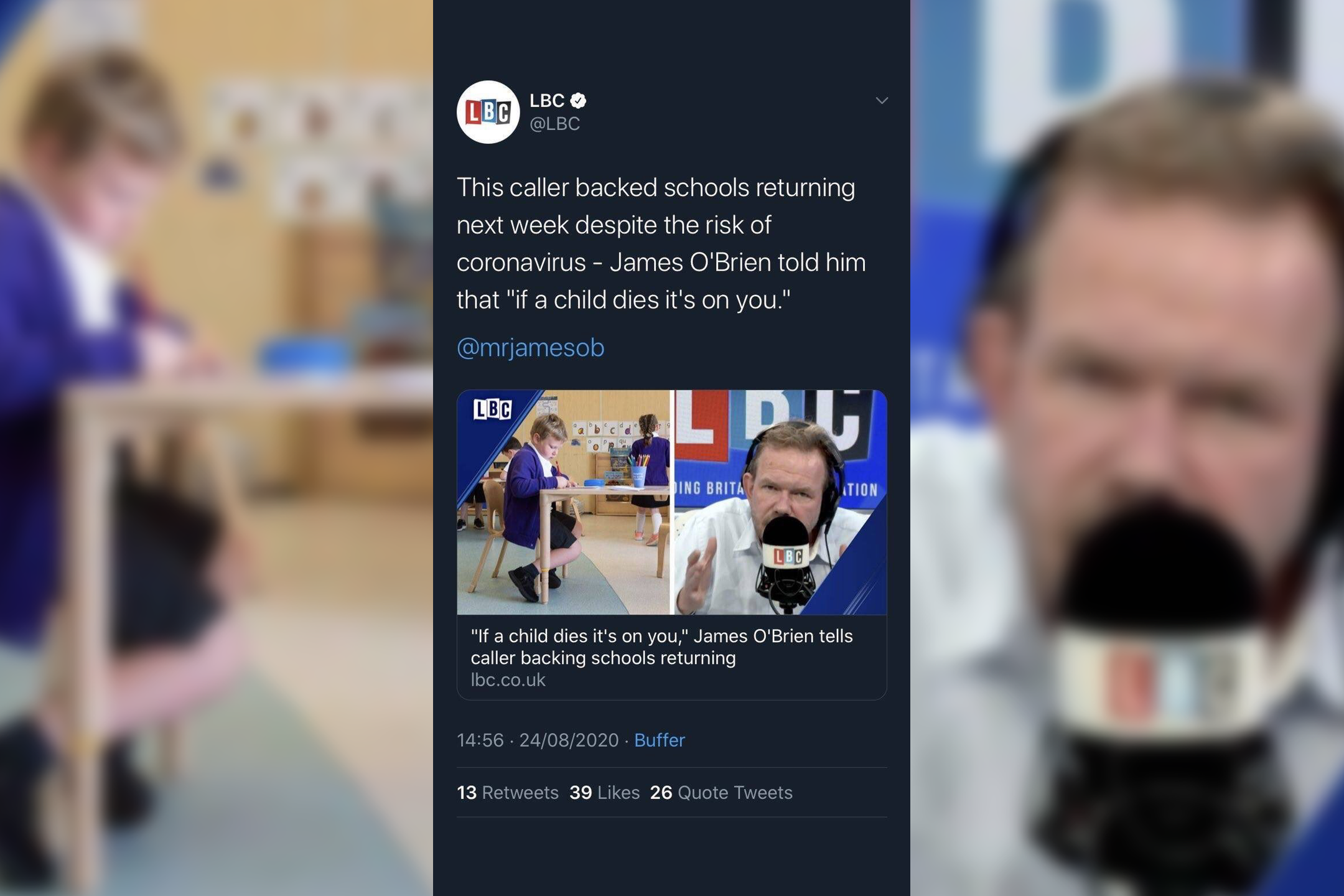Click the LBC logo overlay on classroom photo
Screen dimensions: 1344x896
493,409
